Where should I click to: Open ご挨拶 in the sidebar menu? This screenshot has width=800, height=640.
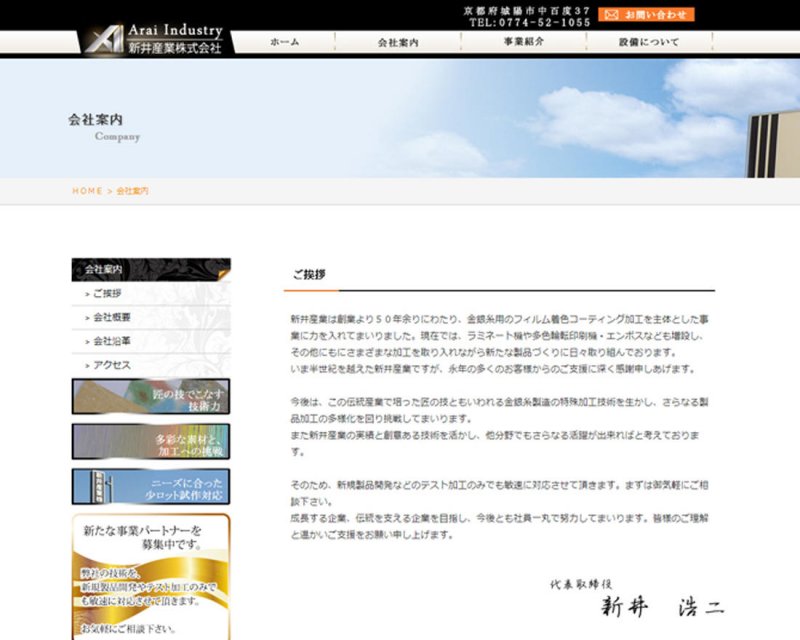(x=107, y=294)
